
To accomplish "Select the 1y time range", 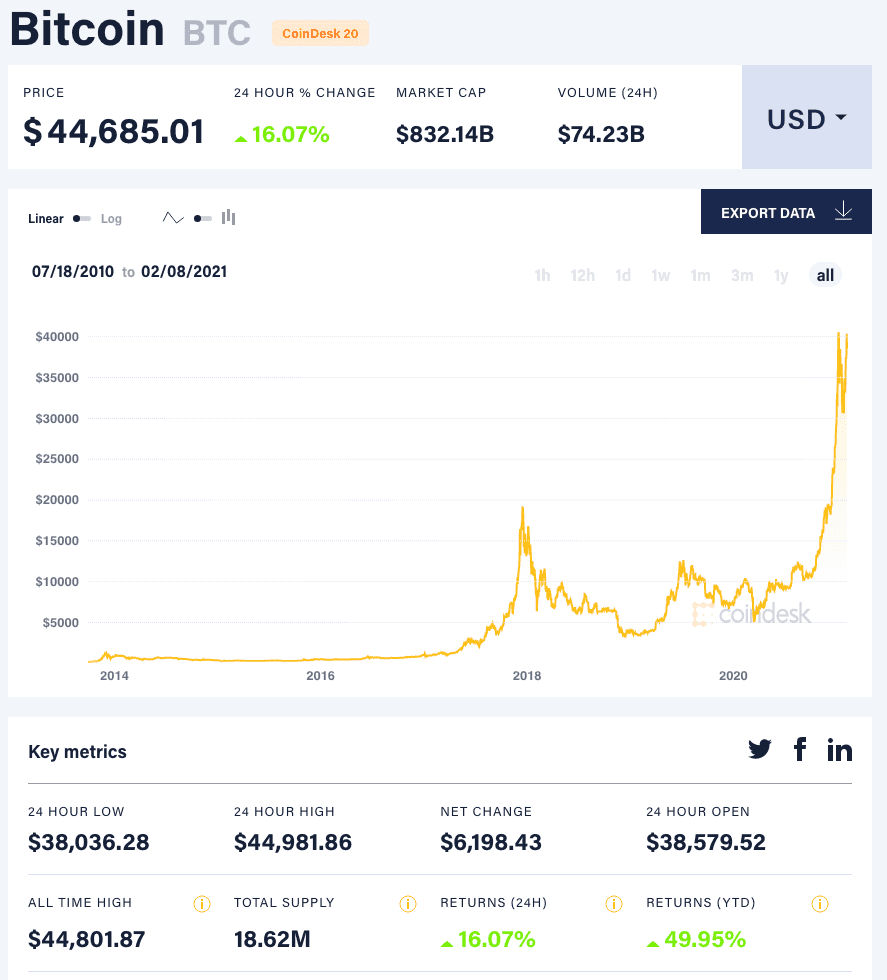I will 781,275.
